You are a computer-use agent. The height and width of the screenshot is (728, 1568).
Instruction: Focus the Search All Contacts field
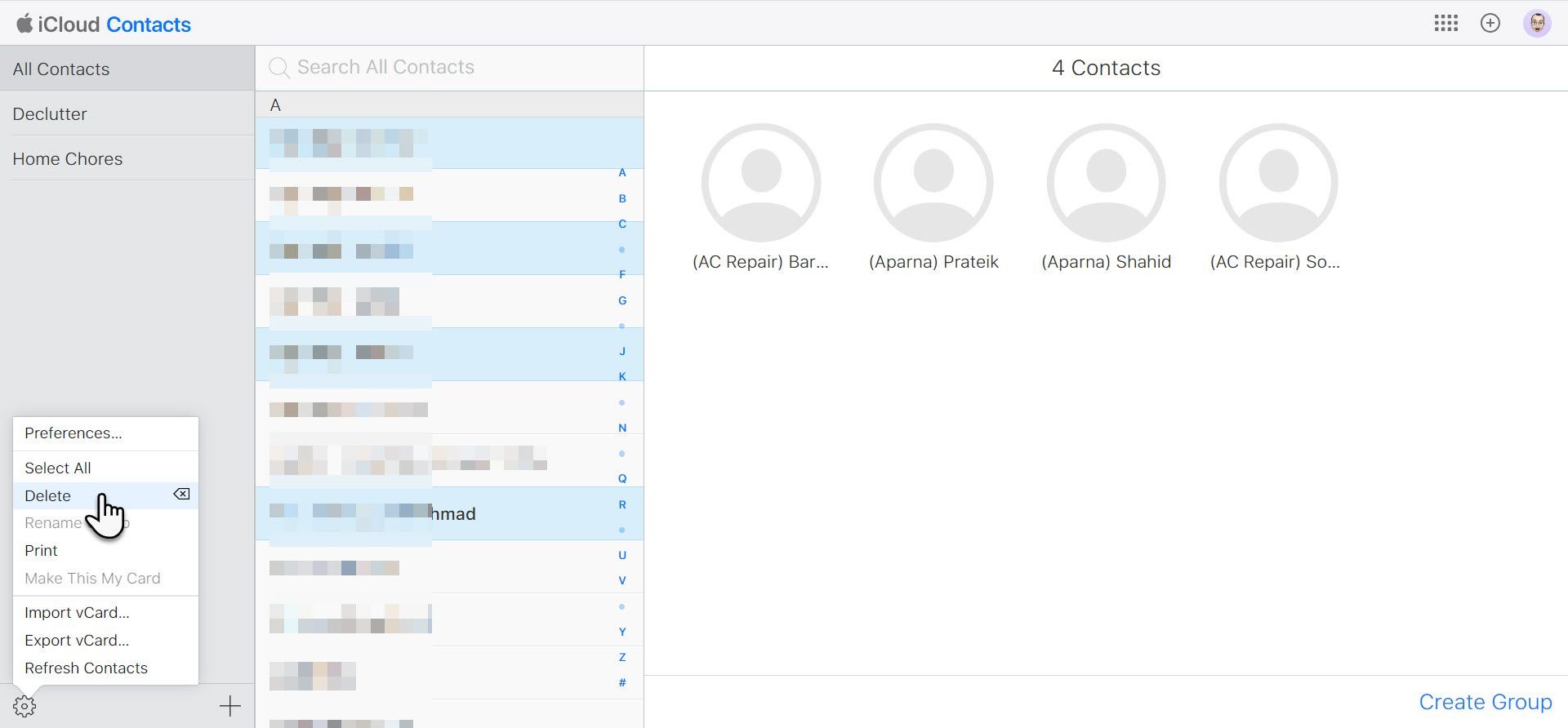click(x=449, y=68)
